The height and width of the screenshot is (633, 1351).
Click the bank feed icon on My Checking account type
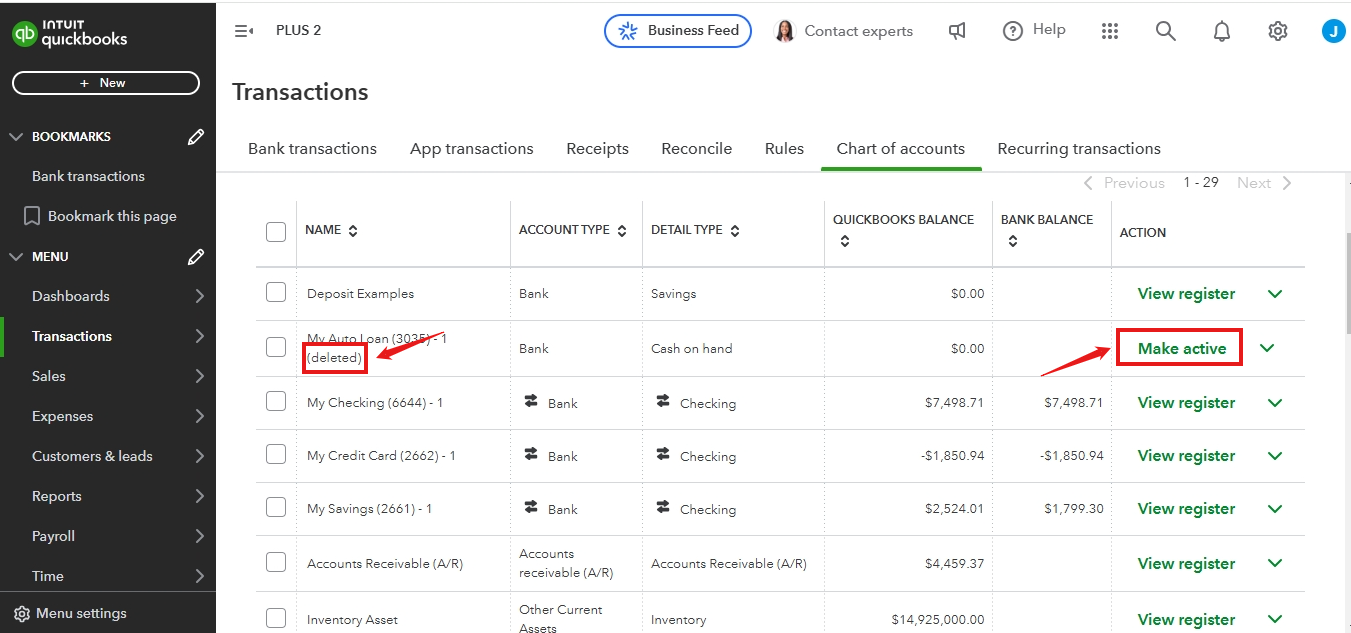531,400
